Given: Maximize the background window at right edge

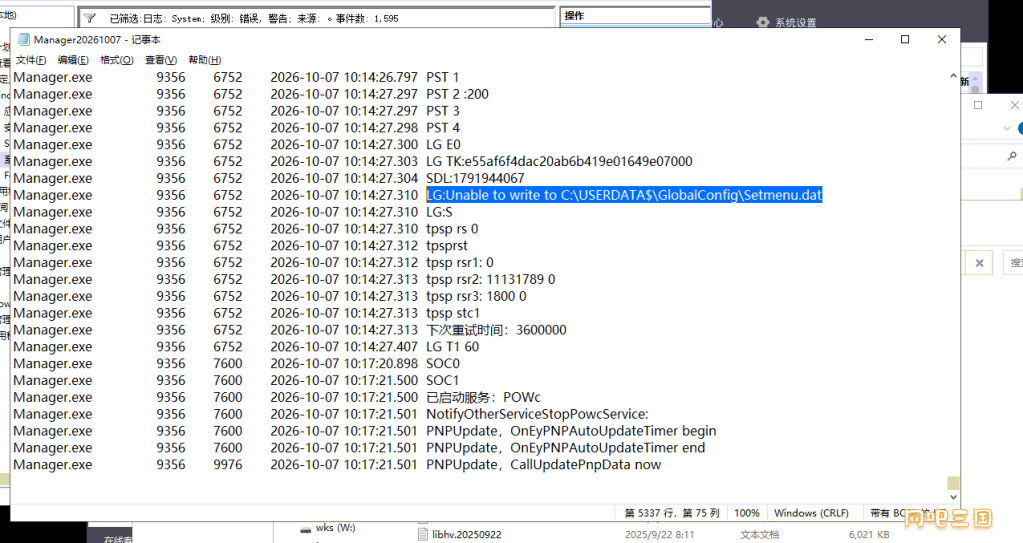Looking at the screenshot, I should point(978,105).
